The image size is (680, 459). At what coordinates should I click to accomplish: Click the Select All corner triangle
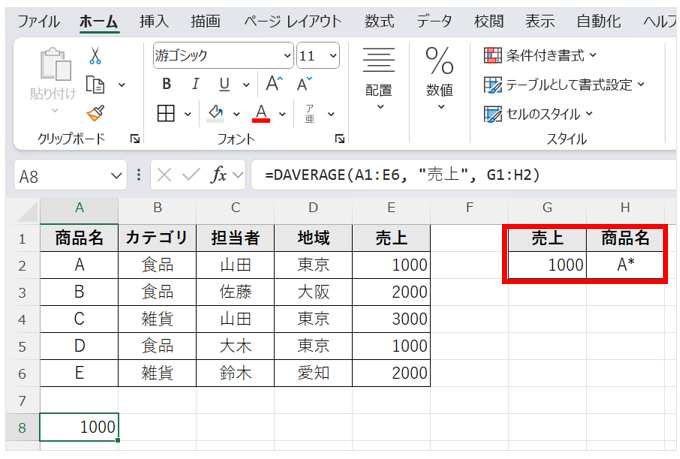(x=27, y=212)
